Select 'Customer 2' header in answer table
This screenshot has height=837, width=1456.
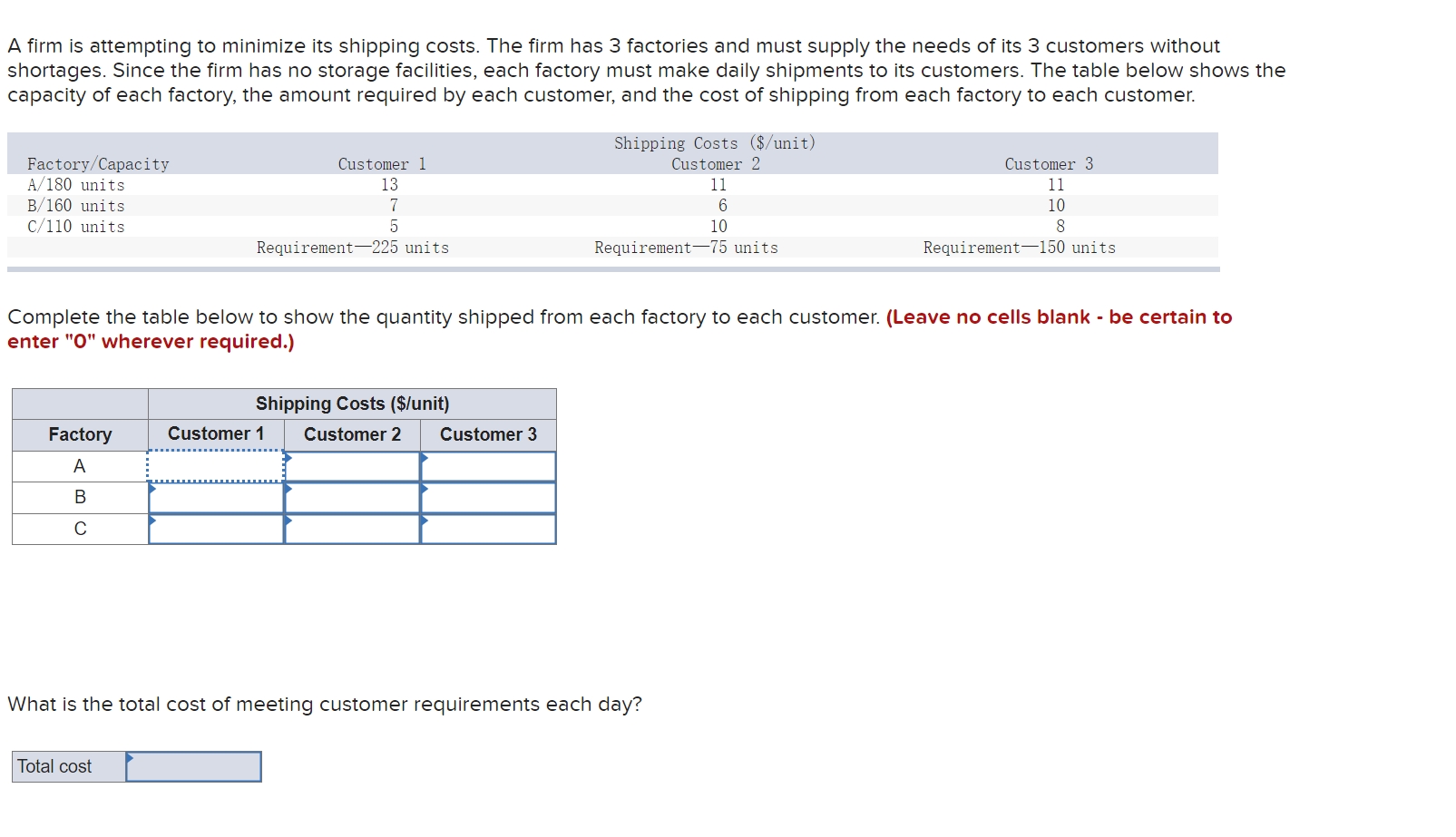(x=352, y=434)
